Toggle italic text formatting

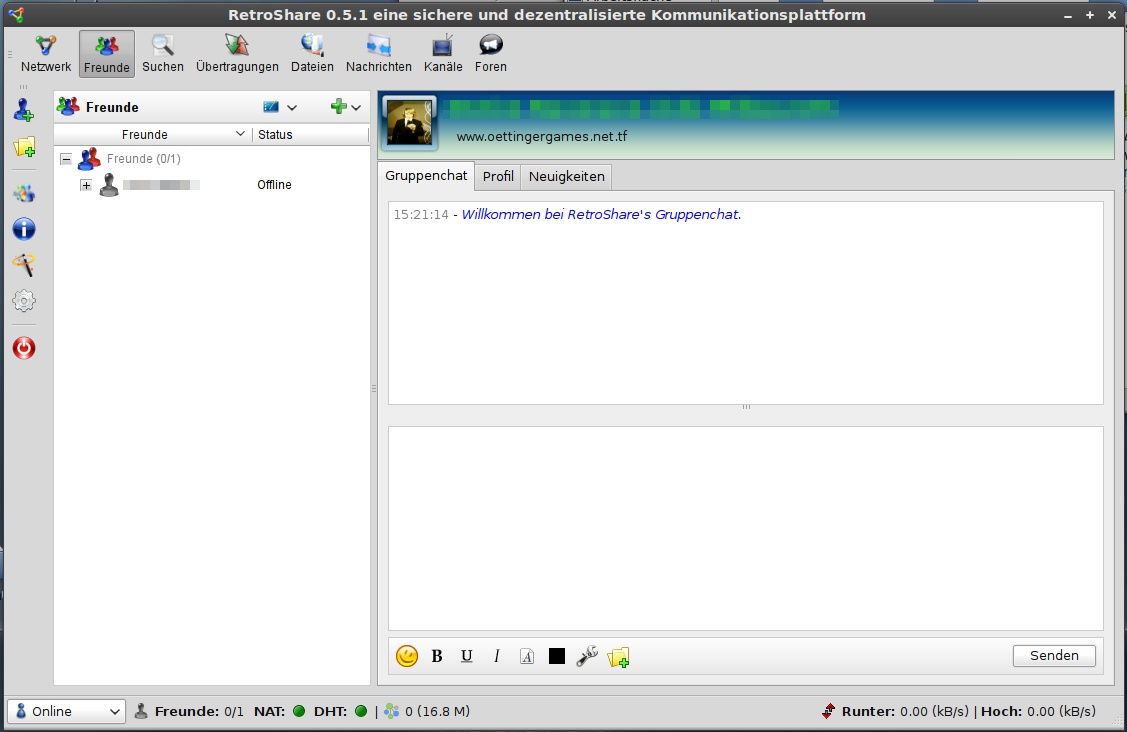click(x=497, y=656)
